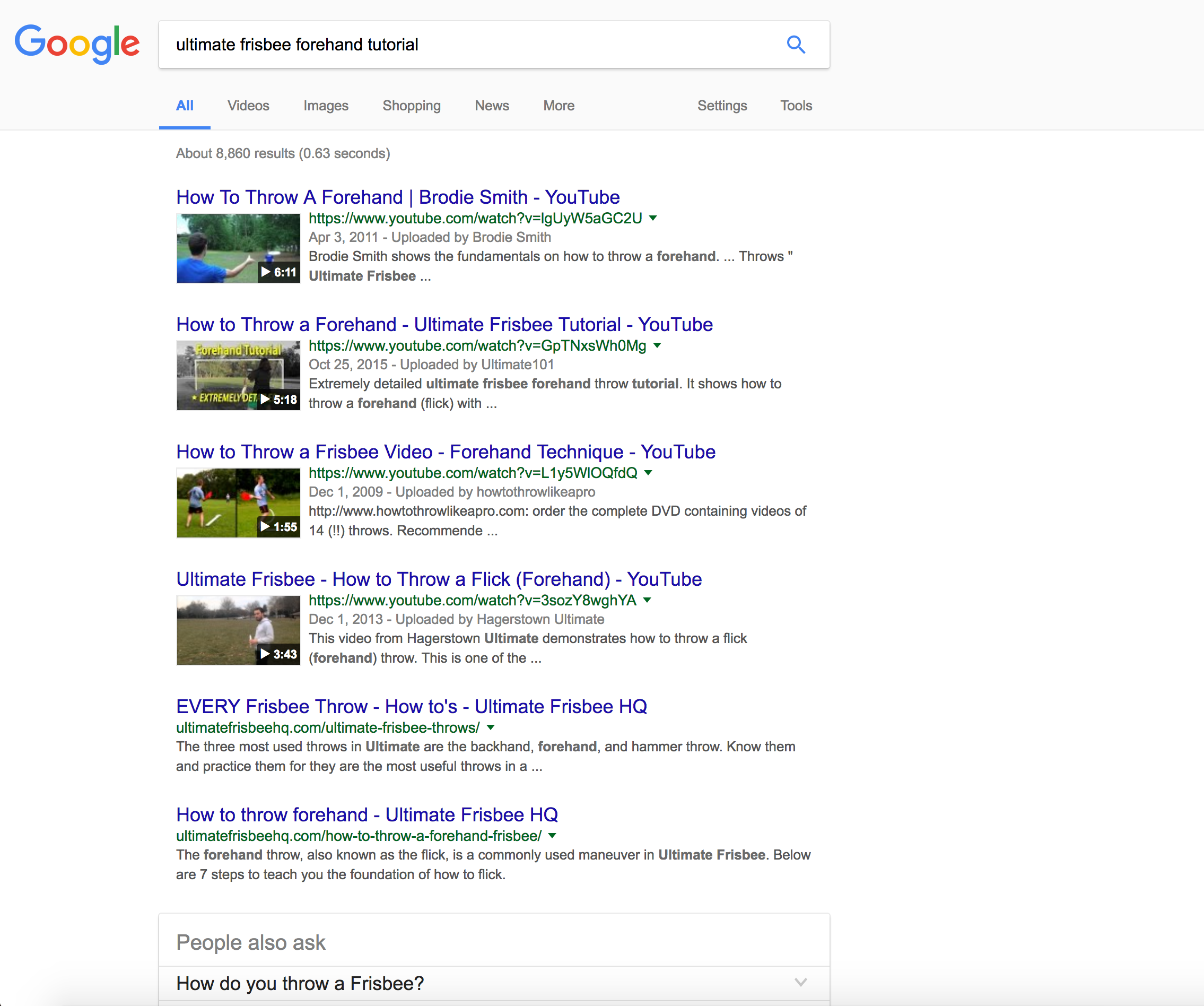
Task: Open the Settings menu
Action: pyautogui.click(x=722, y=106)
